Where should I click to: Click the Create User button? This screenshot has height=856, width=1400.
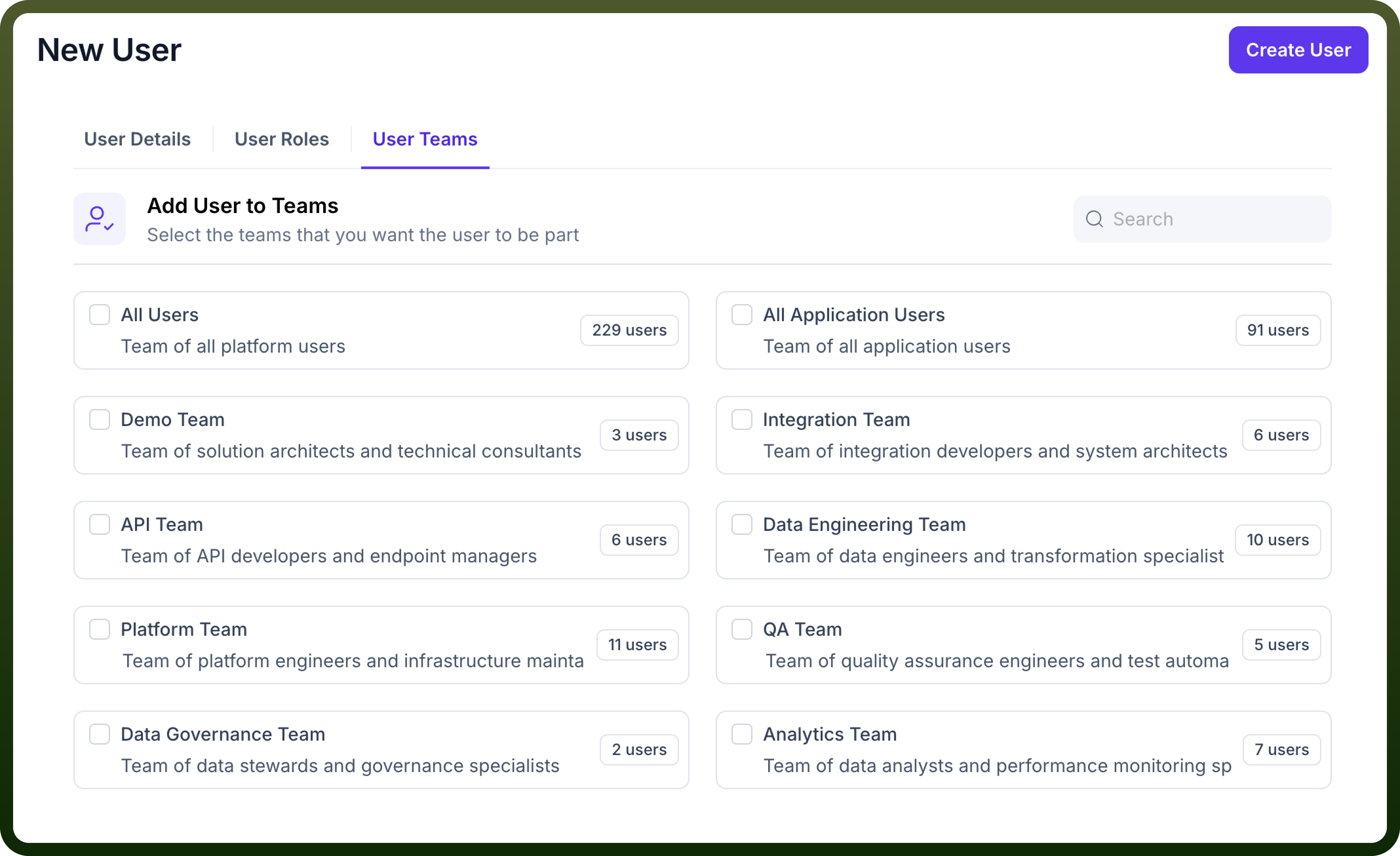coord(1298,50)
